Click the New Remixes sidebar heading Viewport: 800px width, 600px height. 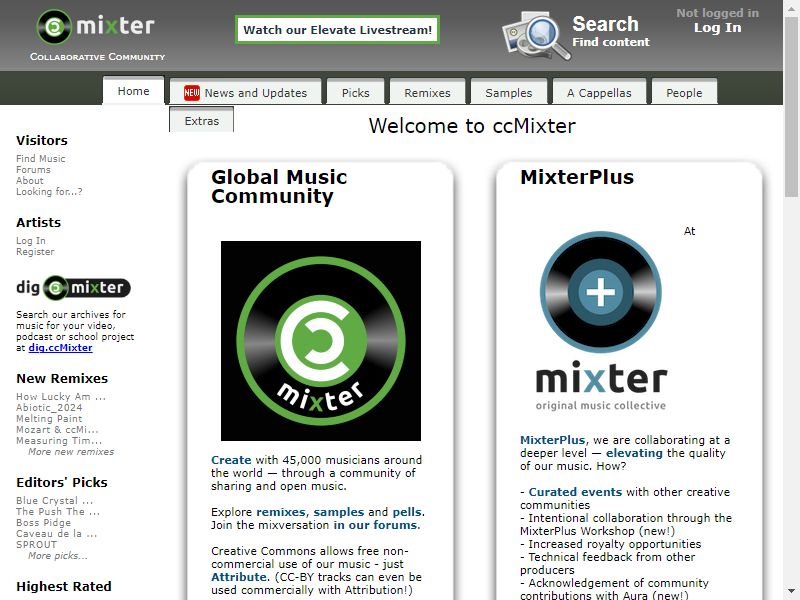[62, 379]
